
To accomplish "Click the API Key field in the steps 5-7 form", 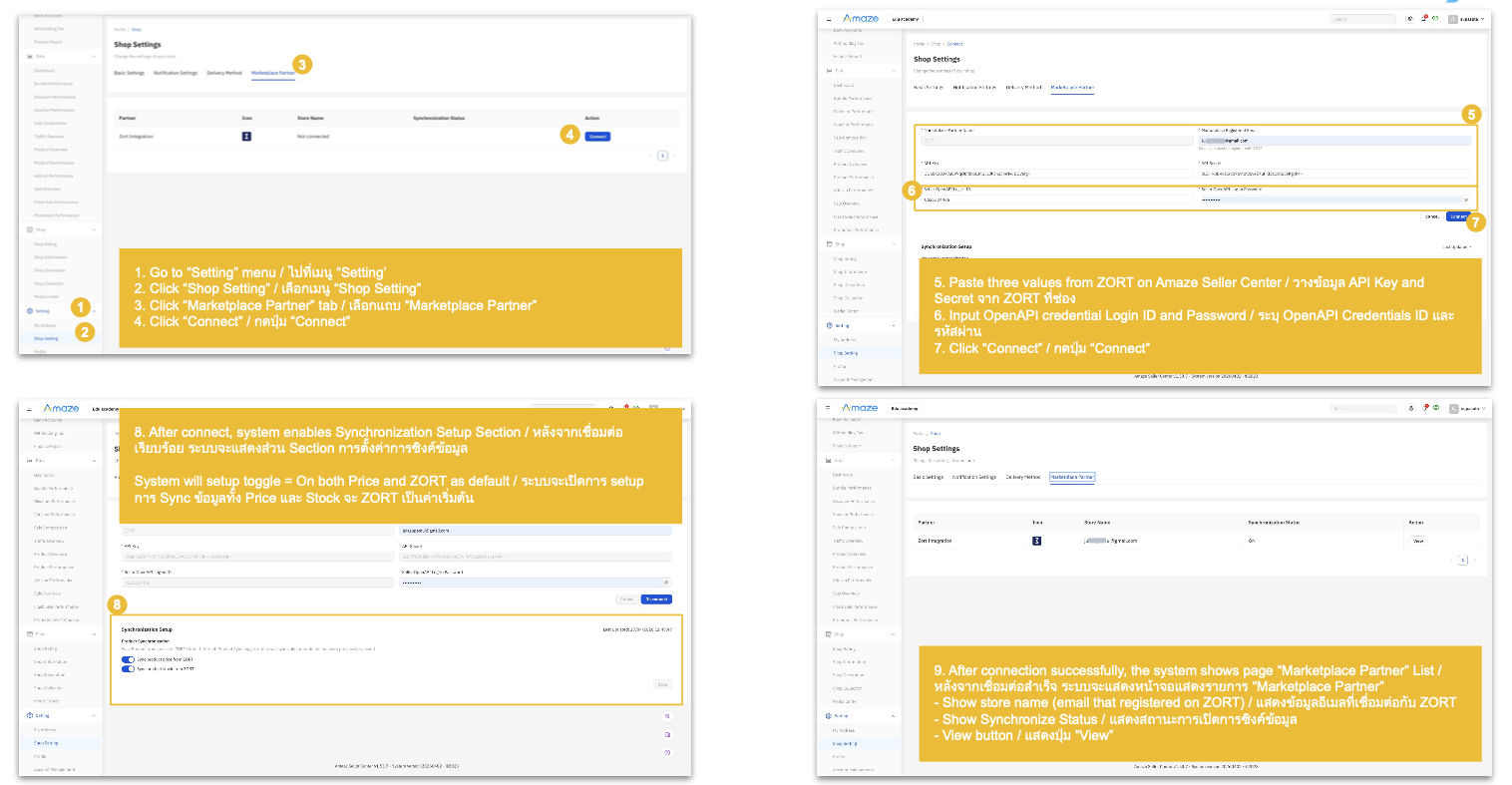I will coord(1055,174).
